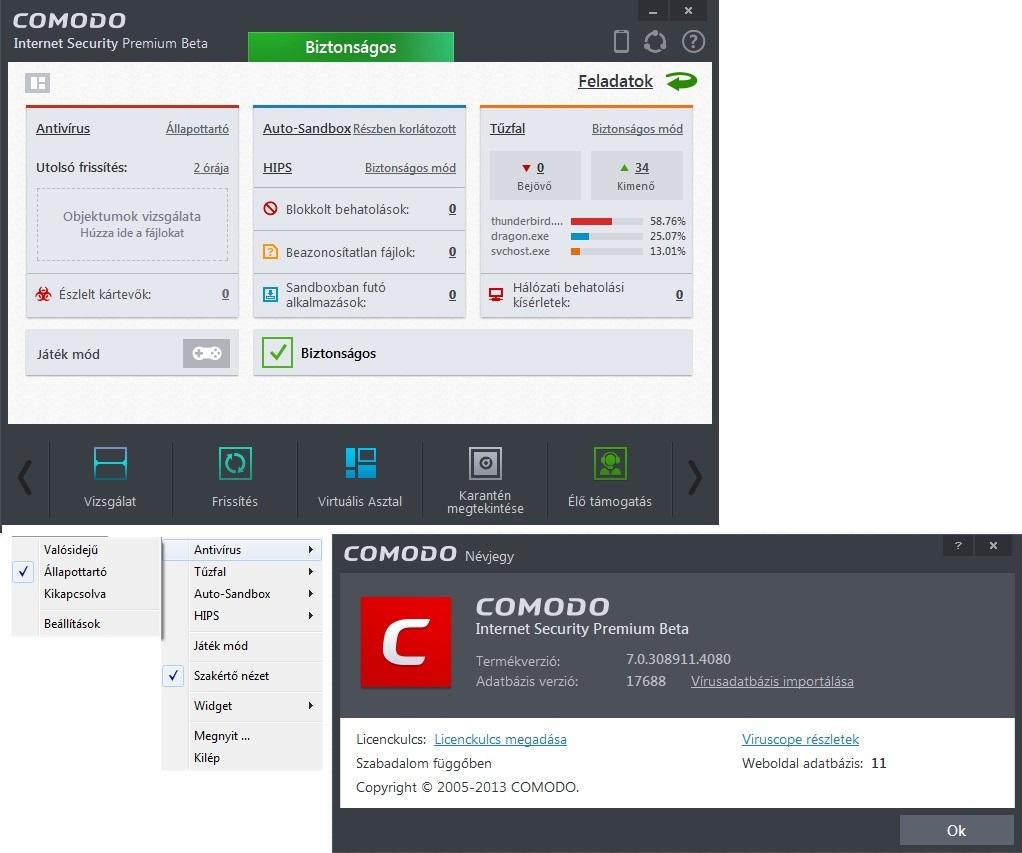The height and width of the screenshot is (853, 1022).
Task: Click the mobile device icon in header
Action: pos(621,42)
